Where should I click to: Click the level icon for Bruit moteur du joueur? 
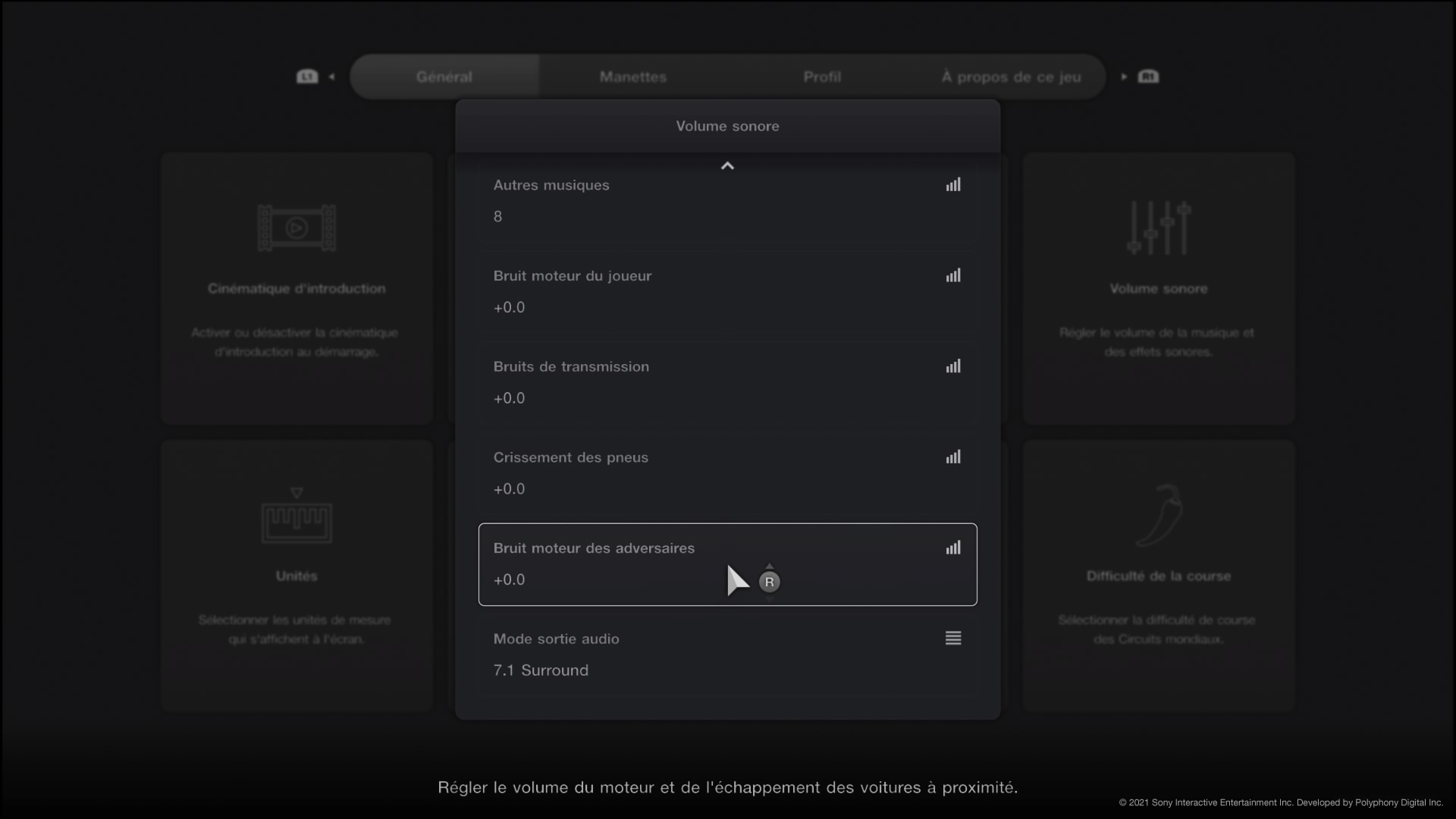coord(953,276)
